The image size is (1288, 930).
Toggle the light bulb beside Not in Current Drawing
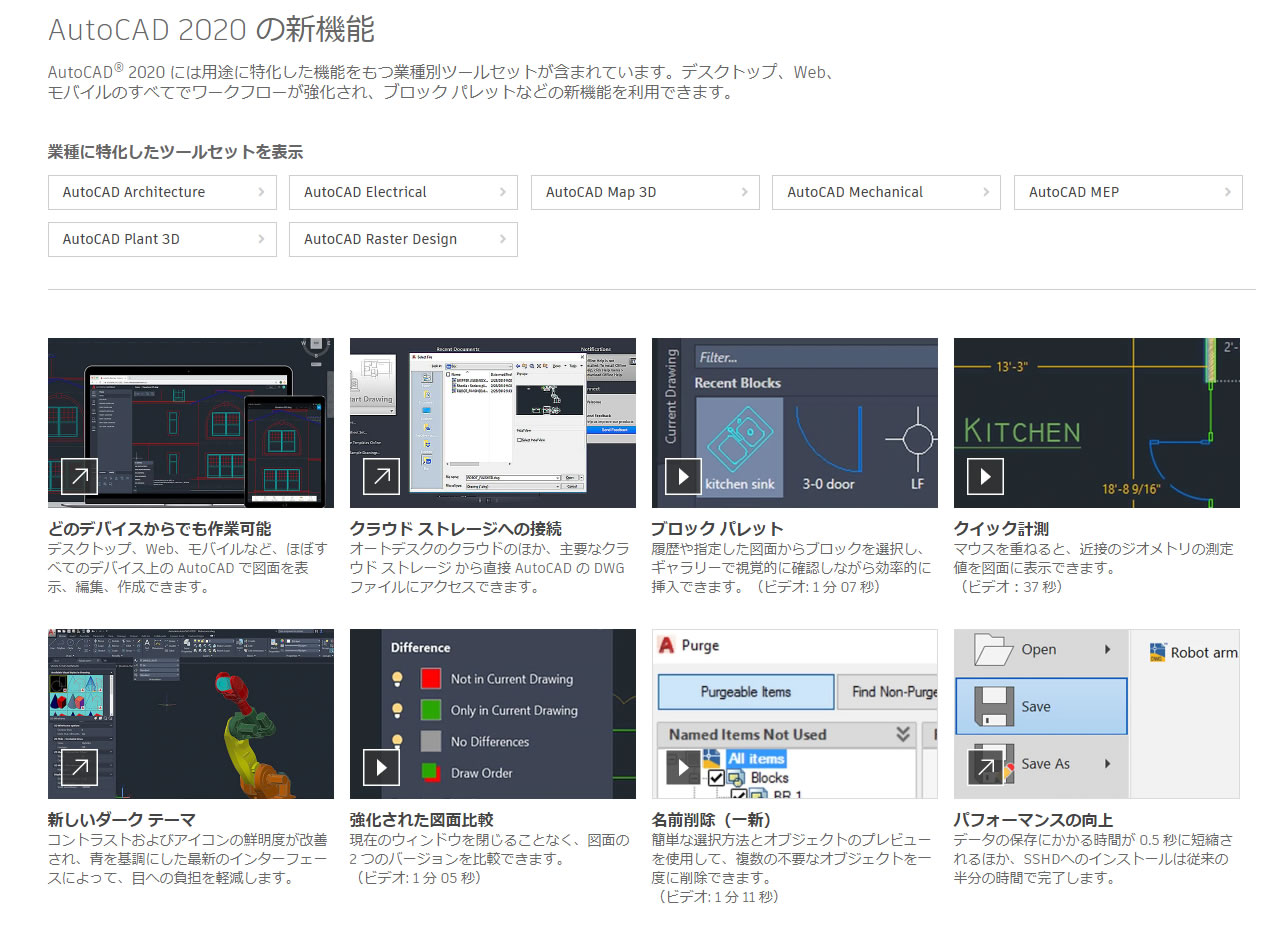tap(397, 679)
